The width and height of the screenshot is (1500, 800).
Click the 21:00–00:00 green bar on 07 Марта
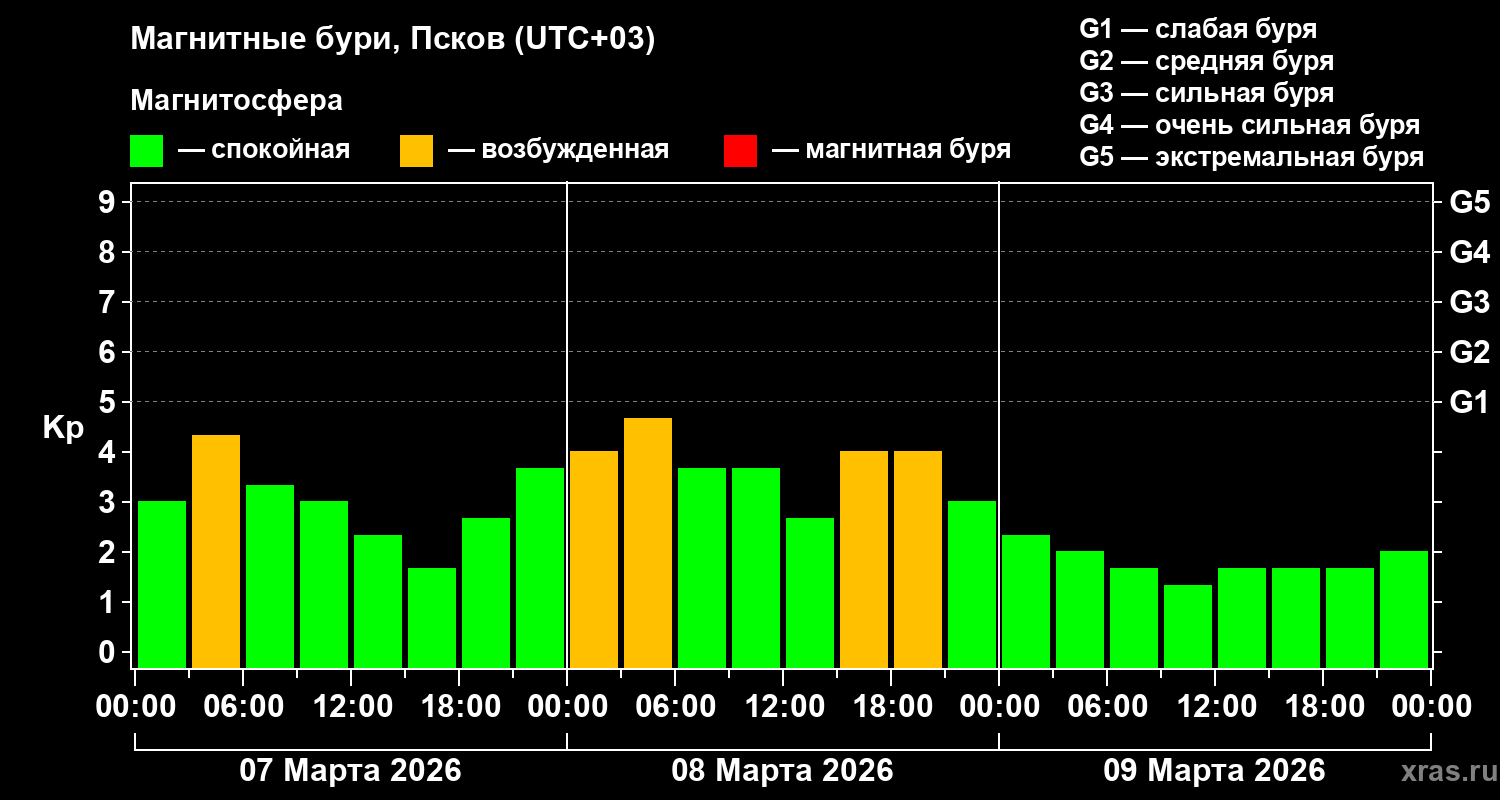point(540,568)
